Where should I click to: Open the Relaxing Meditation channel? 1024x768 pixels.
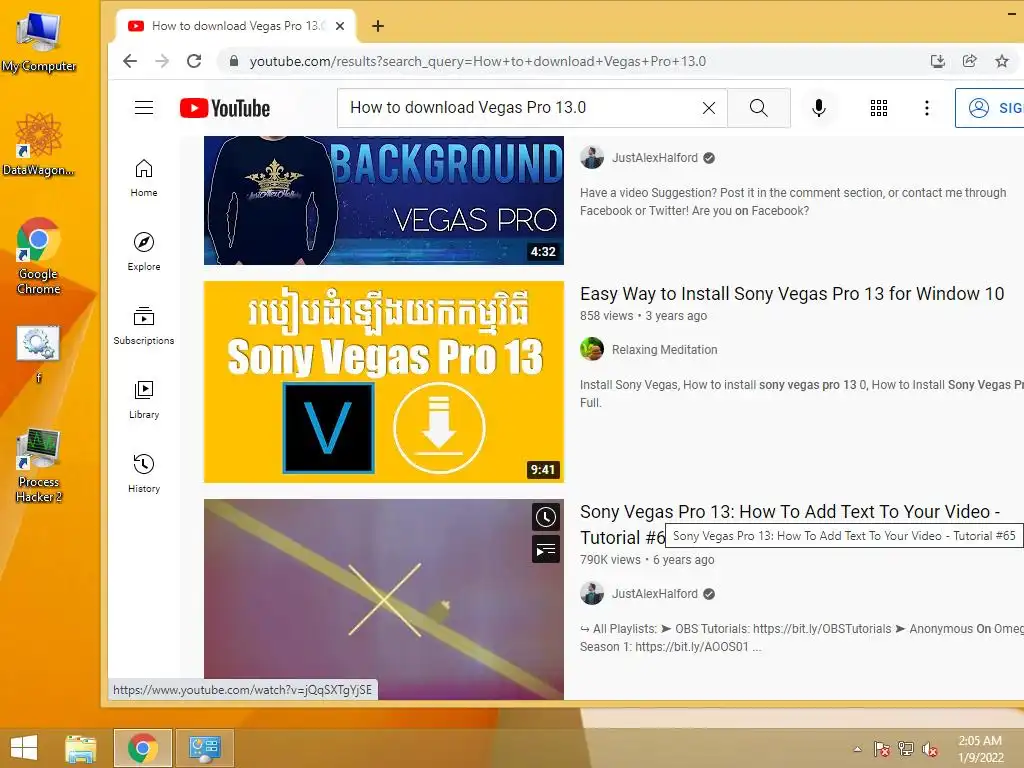click(x=664, y=350)
